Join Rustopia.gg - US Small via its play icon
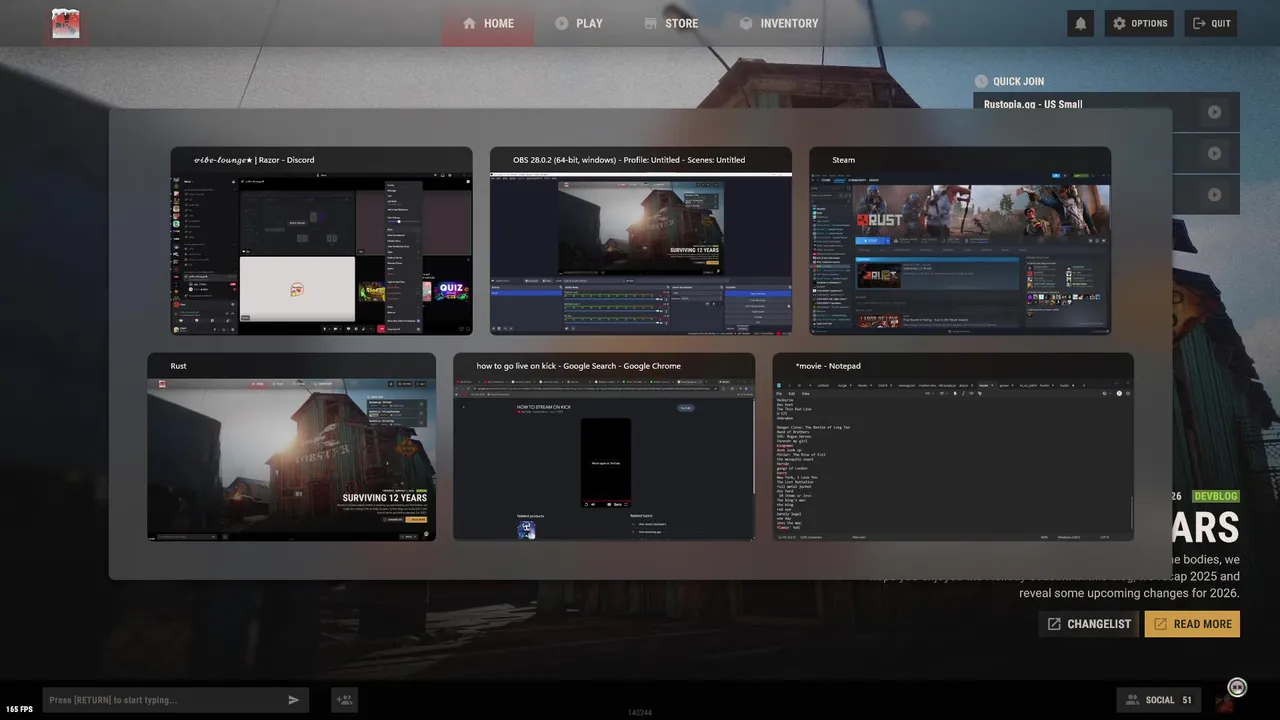The height and width of the screenshot is (720, 1280). [x=1214, y=112]
